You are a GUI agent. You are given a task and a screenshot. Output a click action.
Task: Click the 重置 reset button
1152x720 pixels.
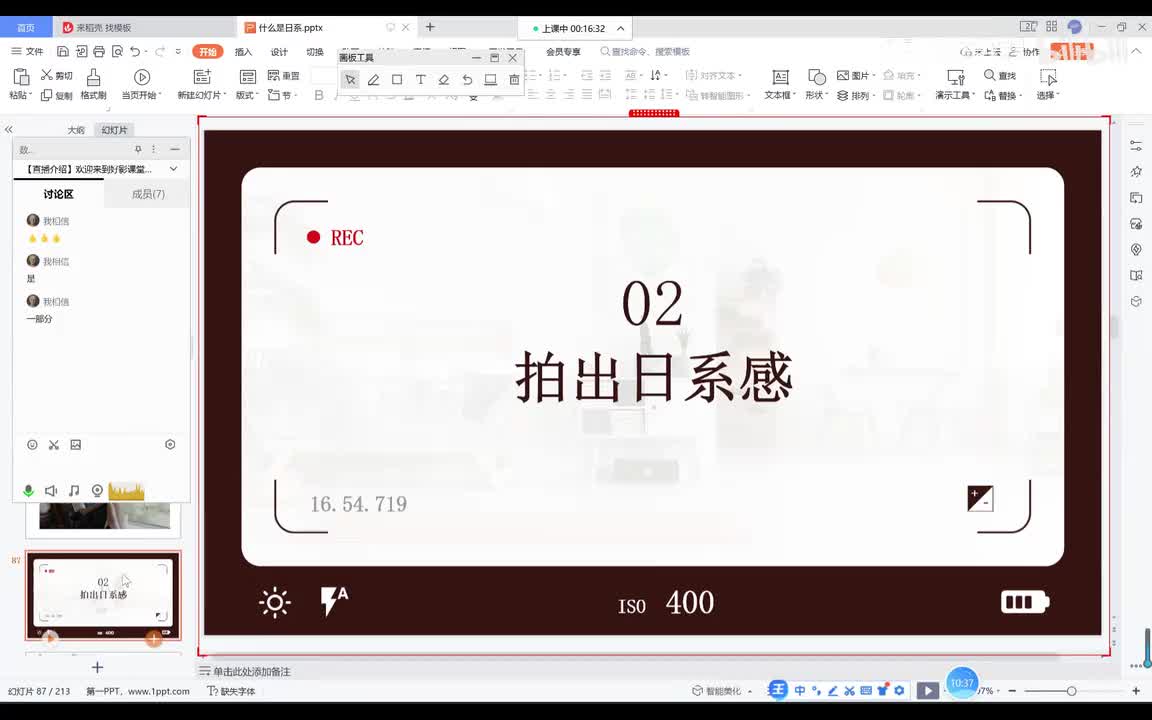(284, 75)
